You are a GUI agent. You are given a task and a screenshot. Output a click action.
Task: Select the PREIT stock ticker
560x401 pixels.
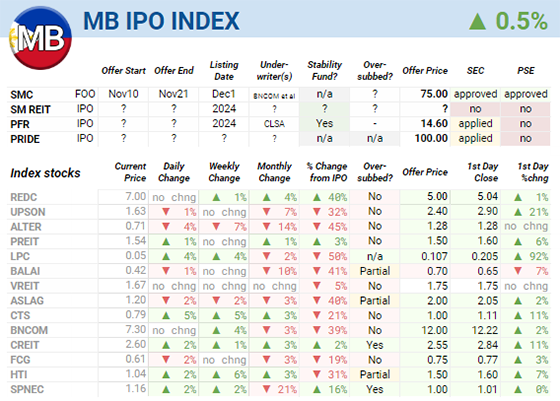24,242
